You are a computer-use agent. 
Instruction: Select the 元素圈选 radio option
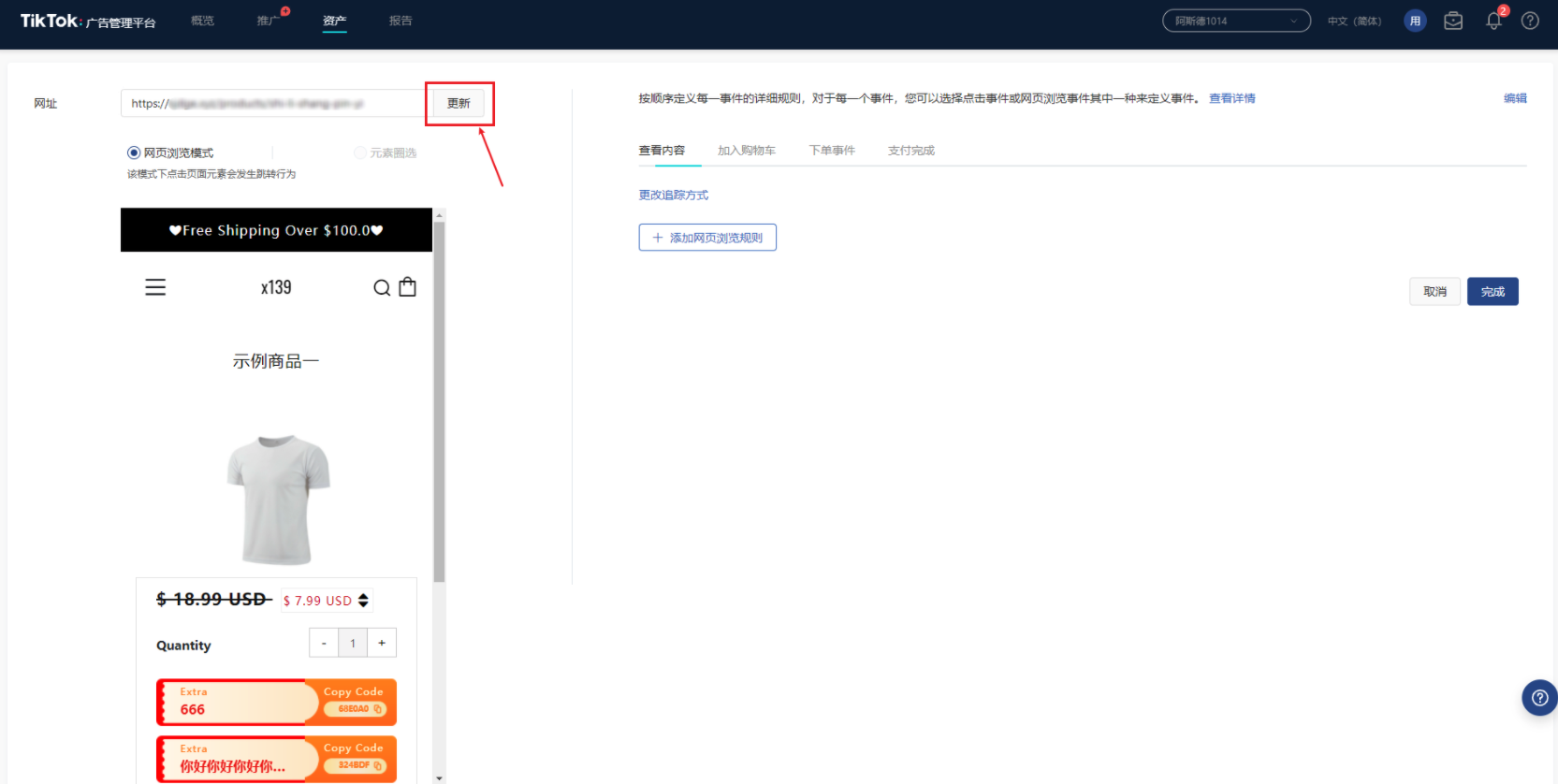pos(360,152)
